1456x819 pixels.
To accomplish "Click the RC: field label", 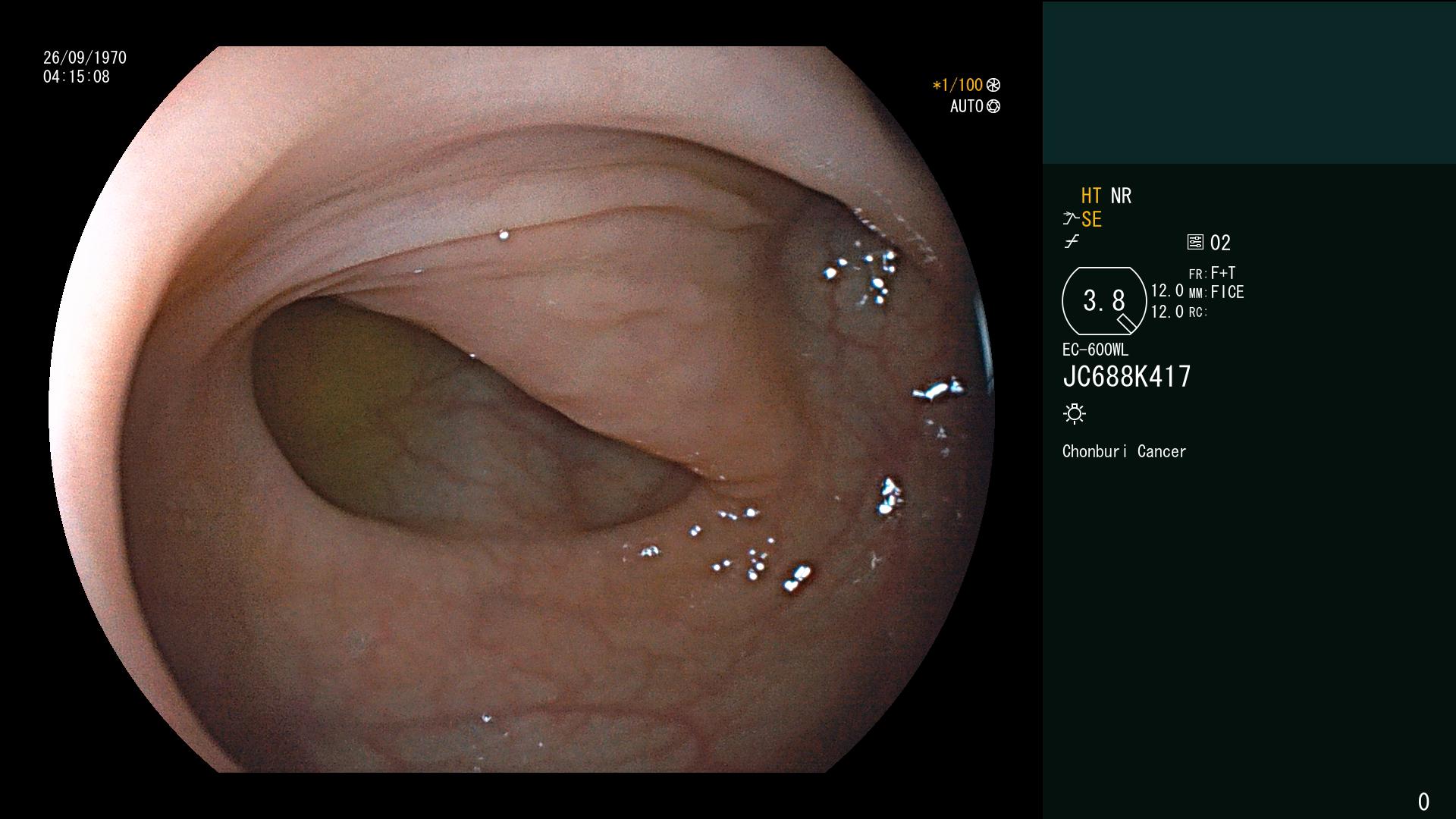I will pyautogui.click(x=1198, y=312).
